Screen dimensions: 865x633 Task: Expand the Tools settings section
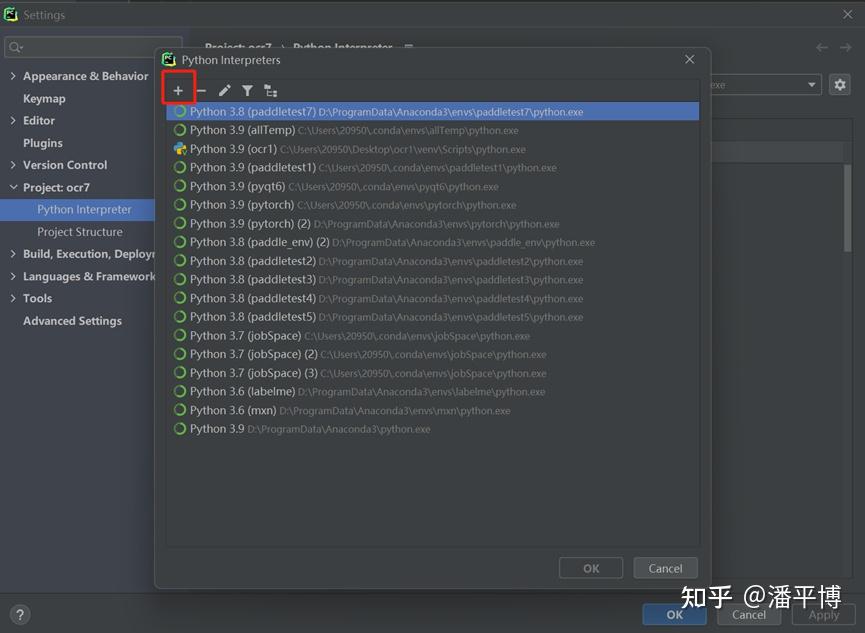[x=13, y=298]
